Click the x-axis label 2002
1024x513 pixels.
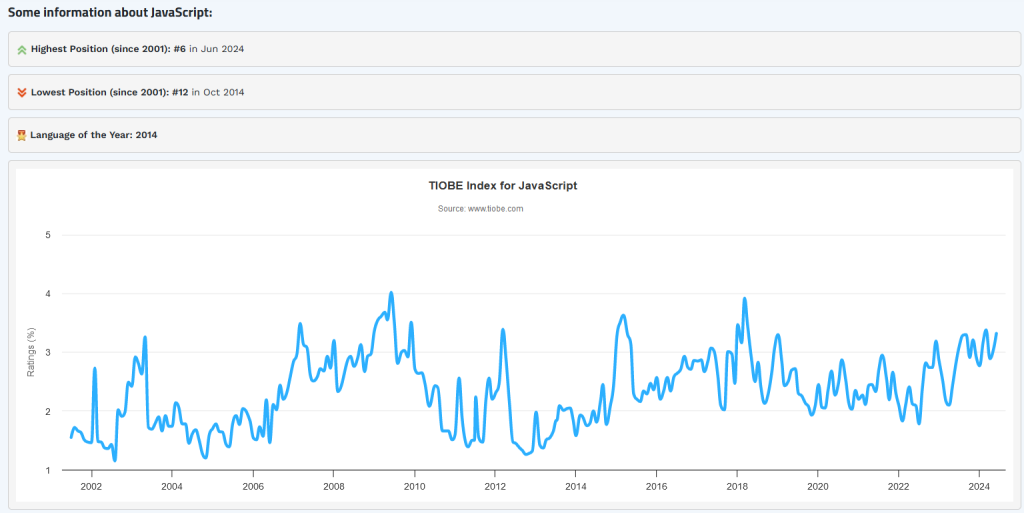pos(91,486)
